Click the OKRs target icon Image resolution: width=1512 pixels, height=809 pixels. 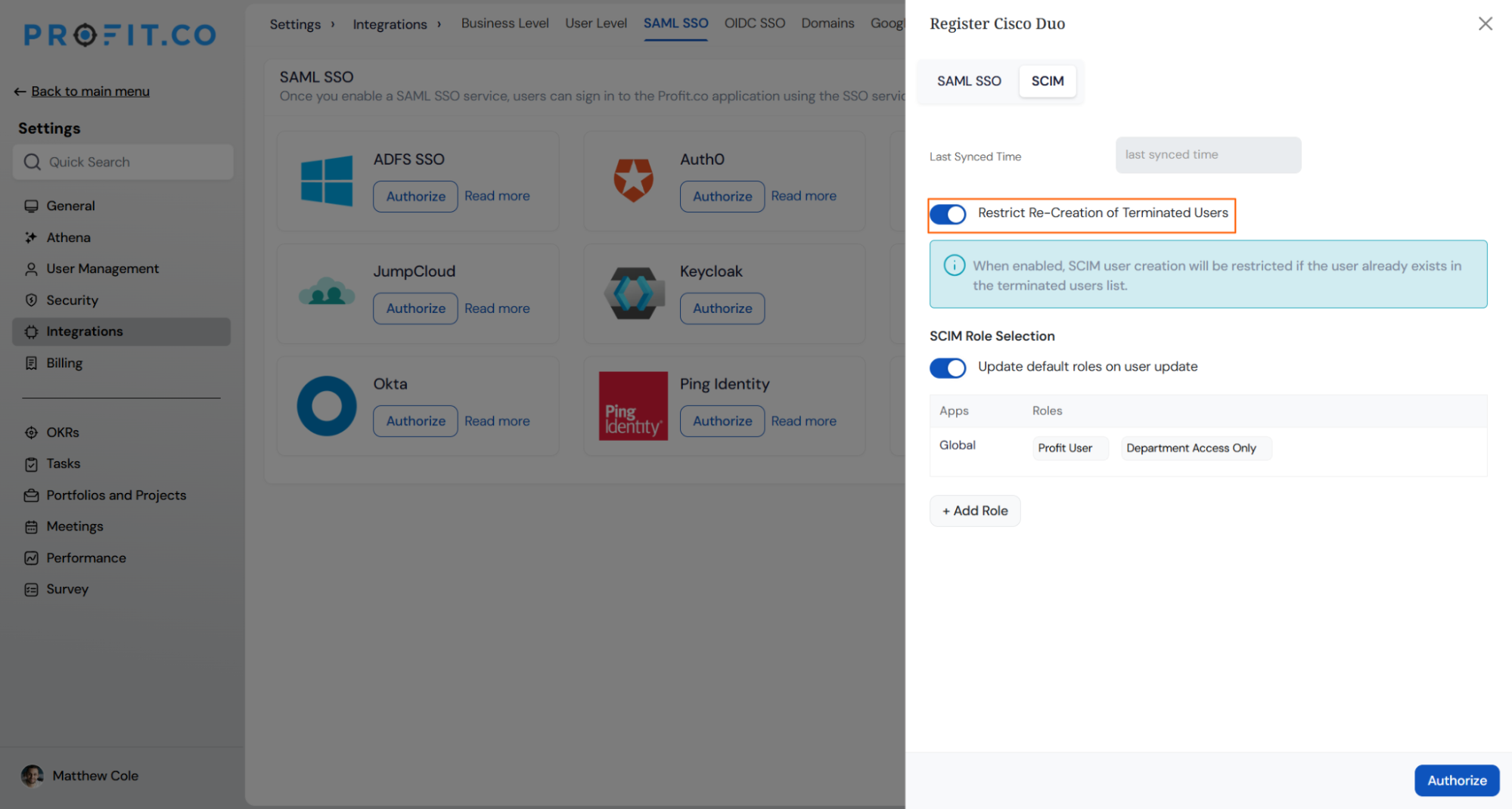coord(31,432)
